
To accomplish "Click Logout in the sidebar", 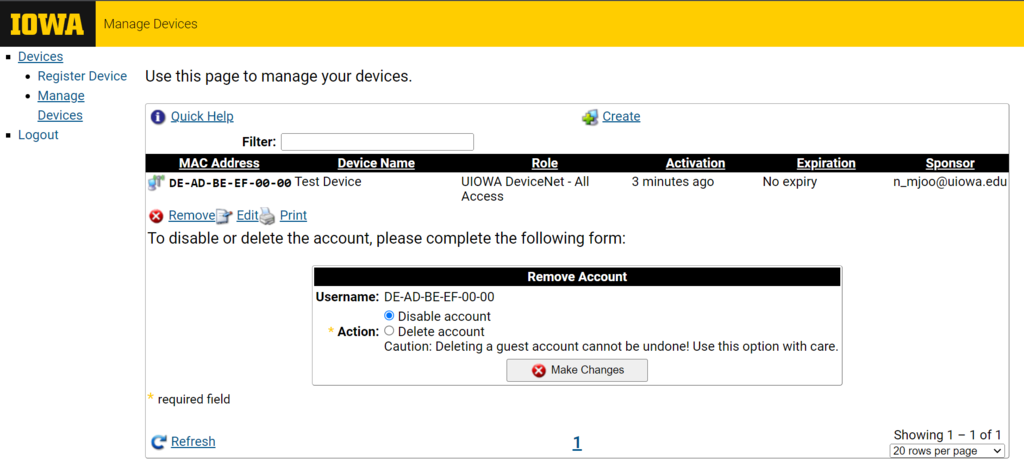I will point(39,135).
